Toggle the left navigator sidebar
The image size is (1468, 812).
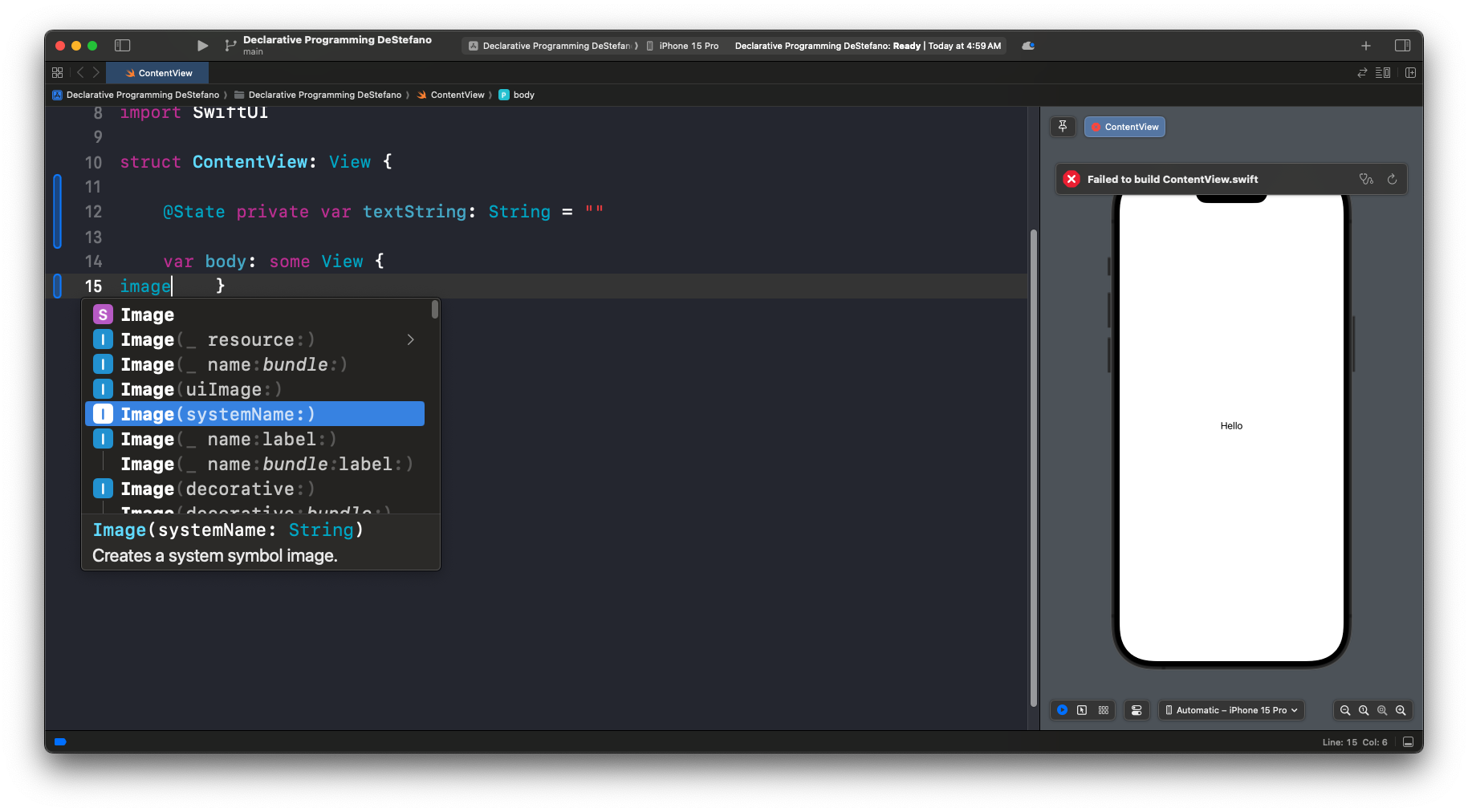point(123,46)
